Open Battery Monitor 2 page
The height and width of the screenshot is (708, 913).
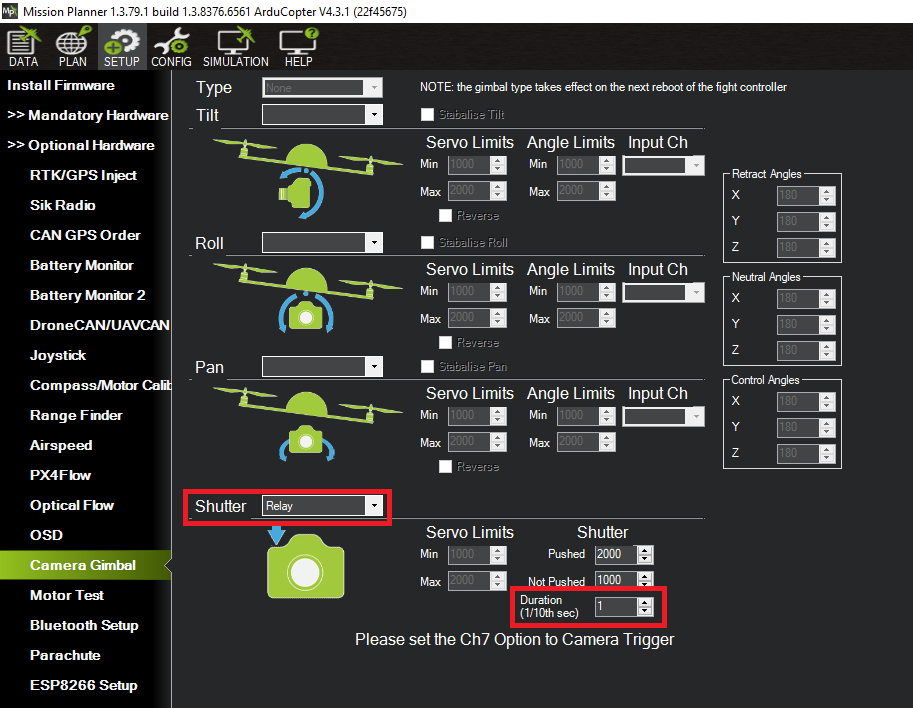(87, 295)
